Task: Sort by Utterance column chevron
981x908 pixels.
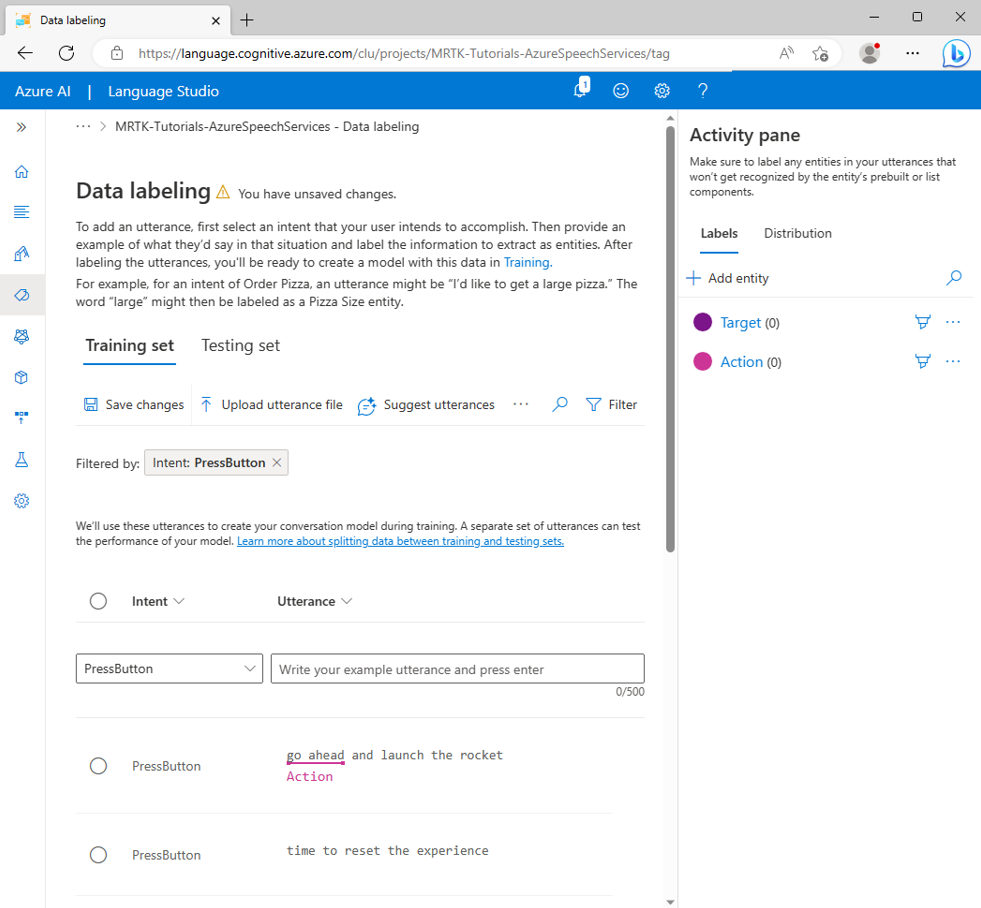Action: click(347, 601)
